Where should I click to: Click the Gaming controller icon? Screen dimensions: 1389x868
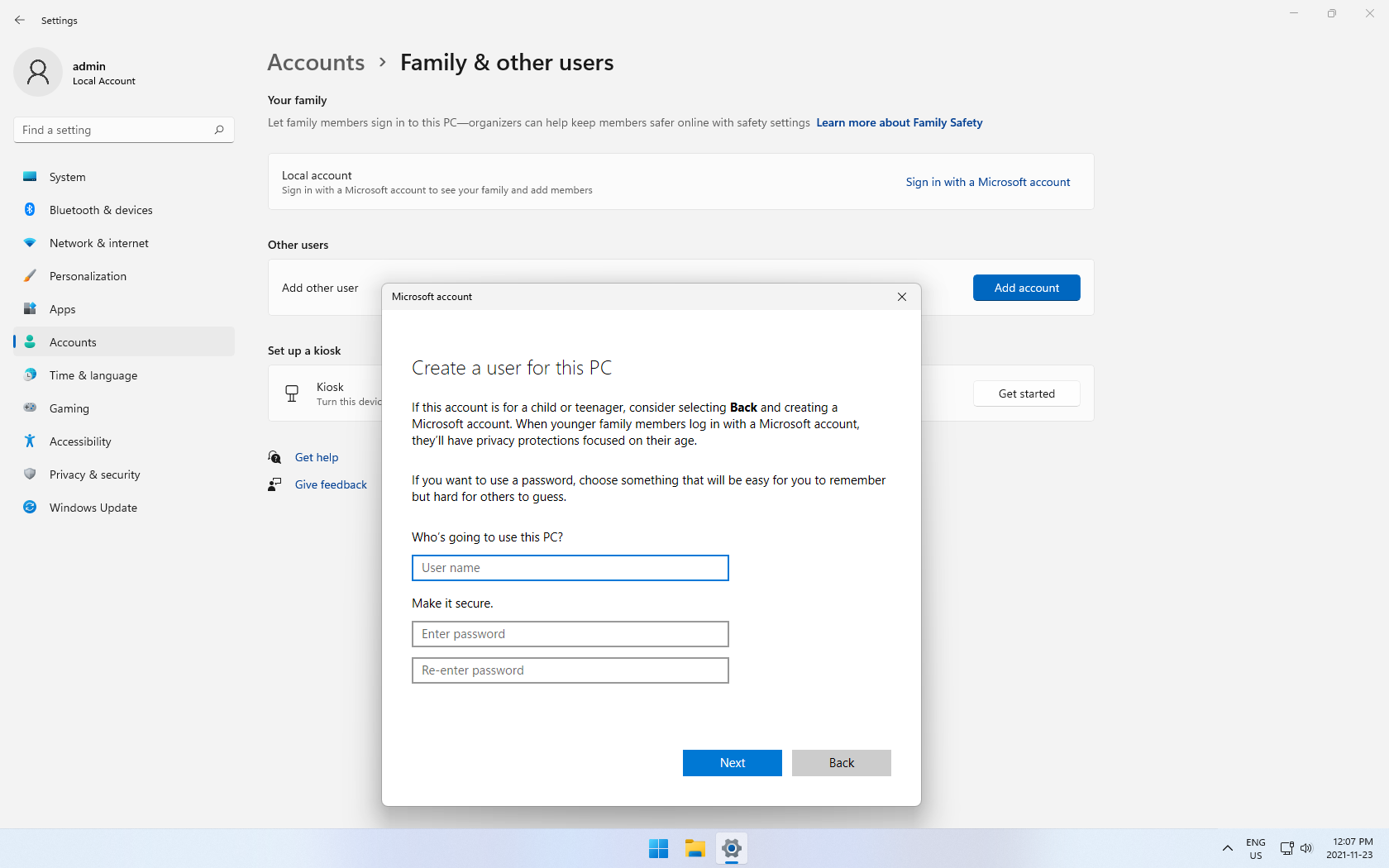(x=30, y=408)
